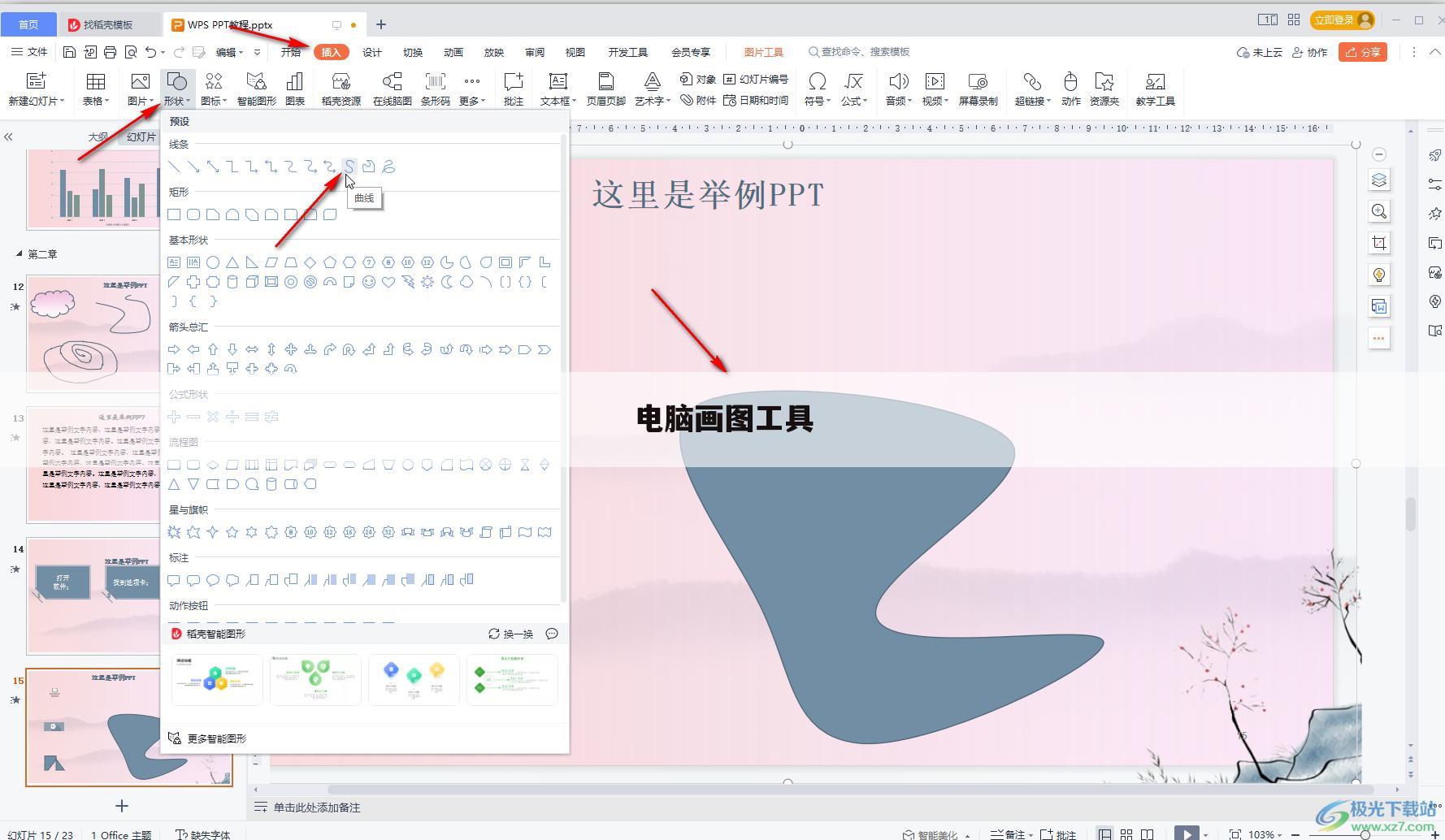Viewport: 1445px width, 840px height.
Task: Switch to normal view in status bar
Action: (x=1104, y=834)
